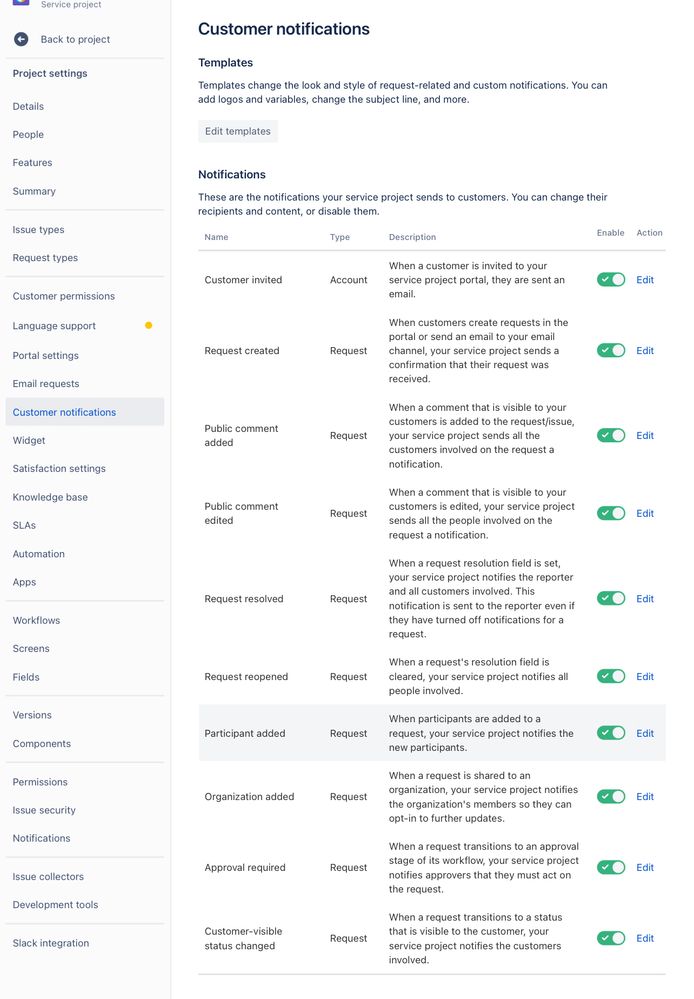
Task: Open Issue collectors in sidebar
Action: tap(48, 877)
